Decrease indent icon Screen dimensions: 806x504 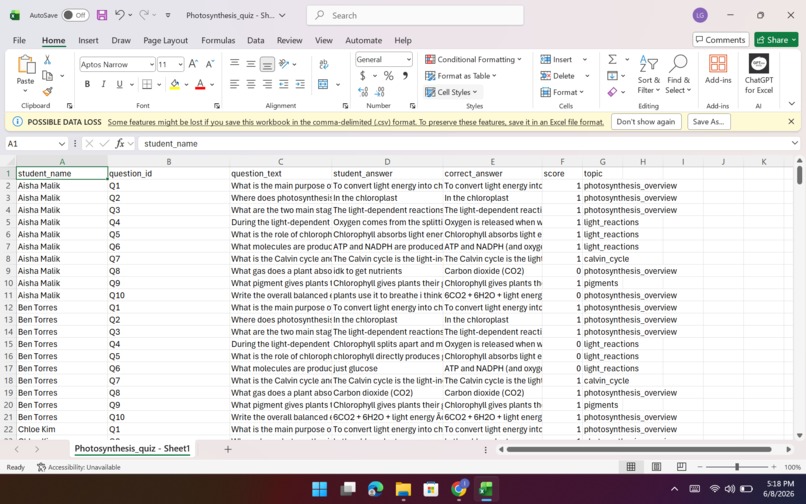(x=284, y=84)
